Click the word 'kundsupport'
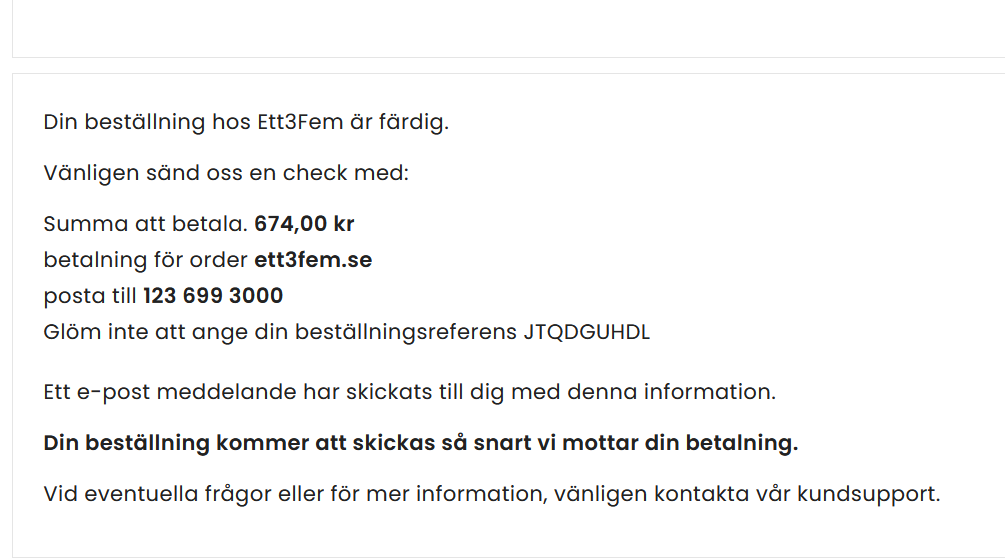The height and width of the screenshot is (558, 1005). [x=868, y=494]
